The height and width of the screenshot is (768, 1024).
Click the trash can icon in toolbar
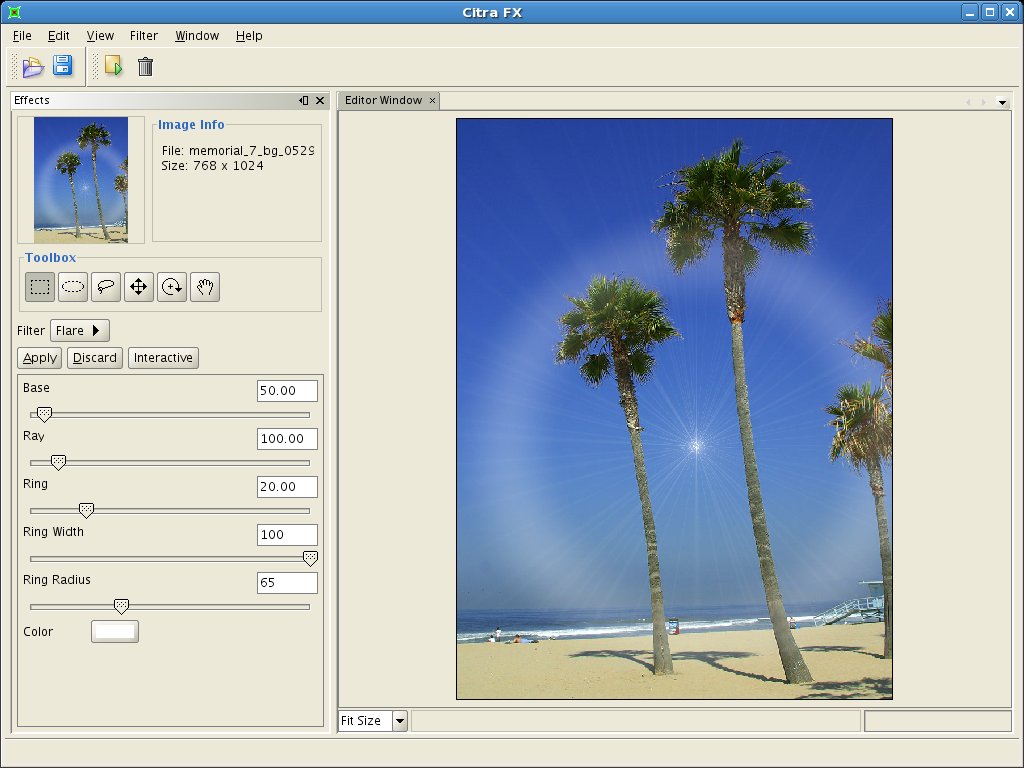click(x=145, y=67)
